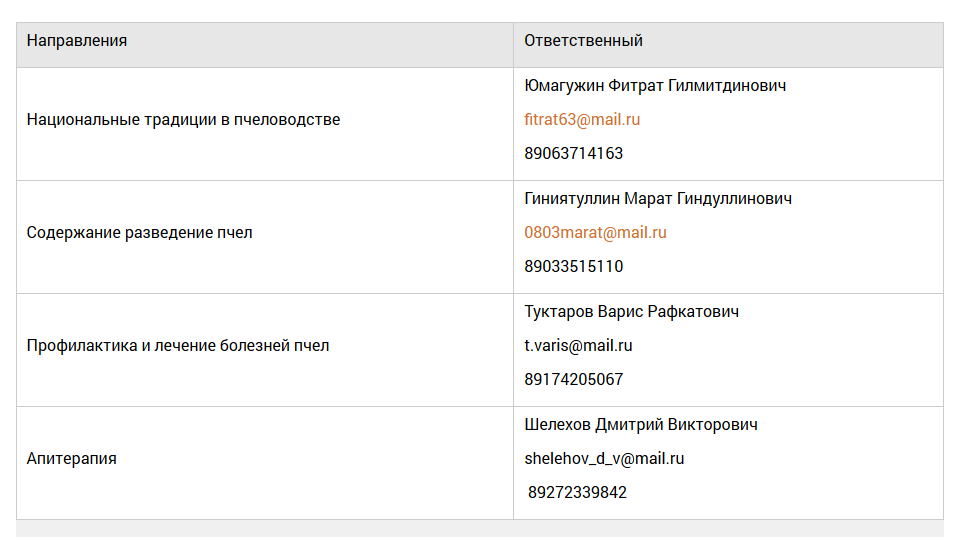Click the name Юмагужин Фитрат Гилмитдинович
This screenshot has height=557, width=960.
pyautogui.click(x=655, y=86)
